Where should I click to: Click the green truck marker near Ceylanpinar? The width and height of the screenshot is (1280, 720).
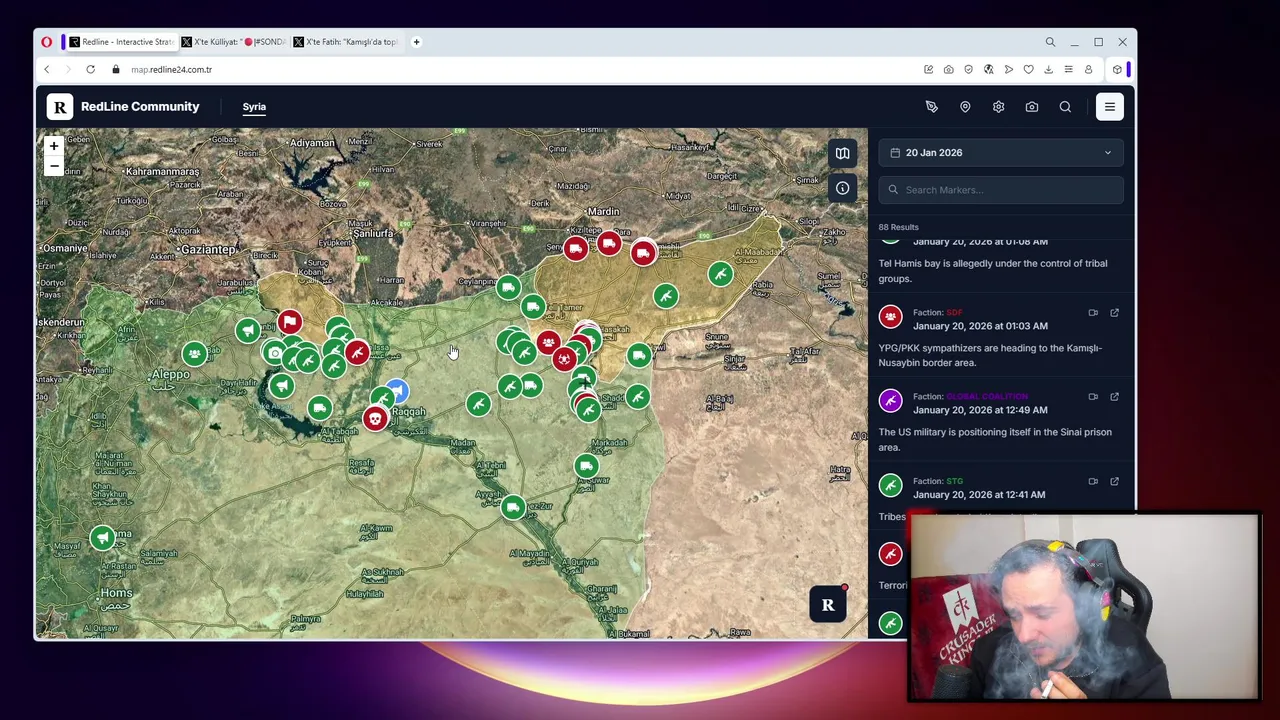point(508,288)
